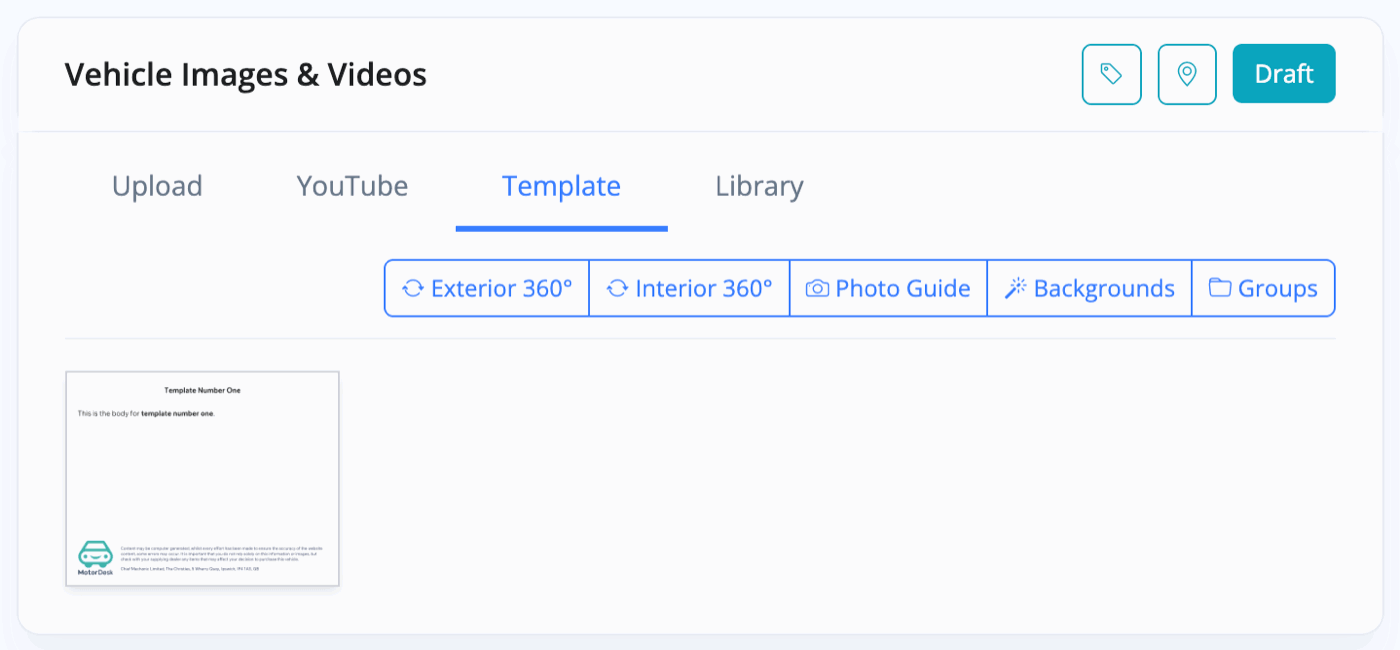Open Photo Guide via its text label
Image resolution: width=1400 pixels, height=650 pixels.
tap(903, 289)
